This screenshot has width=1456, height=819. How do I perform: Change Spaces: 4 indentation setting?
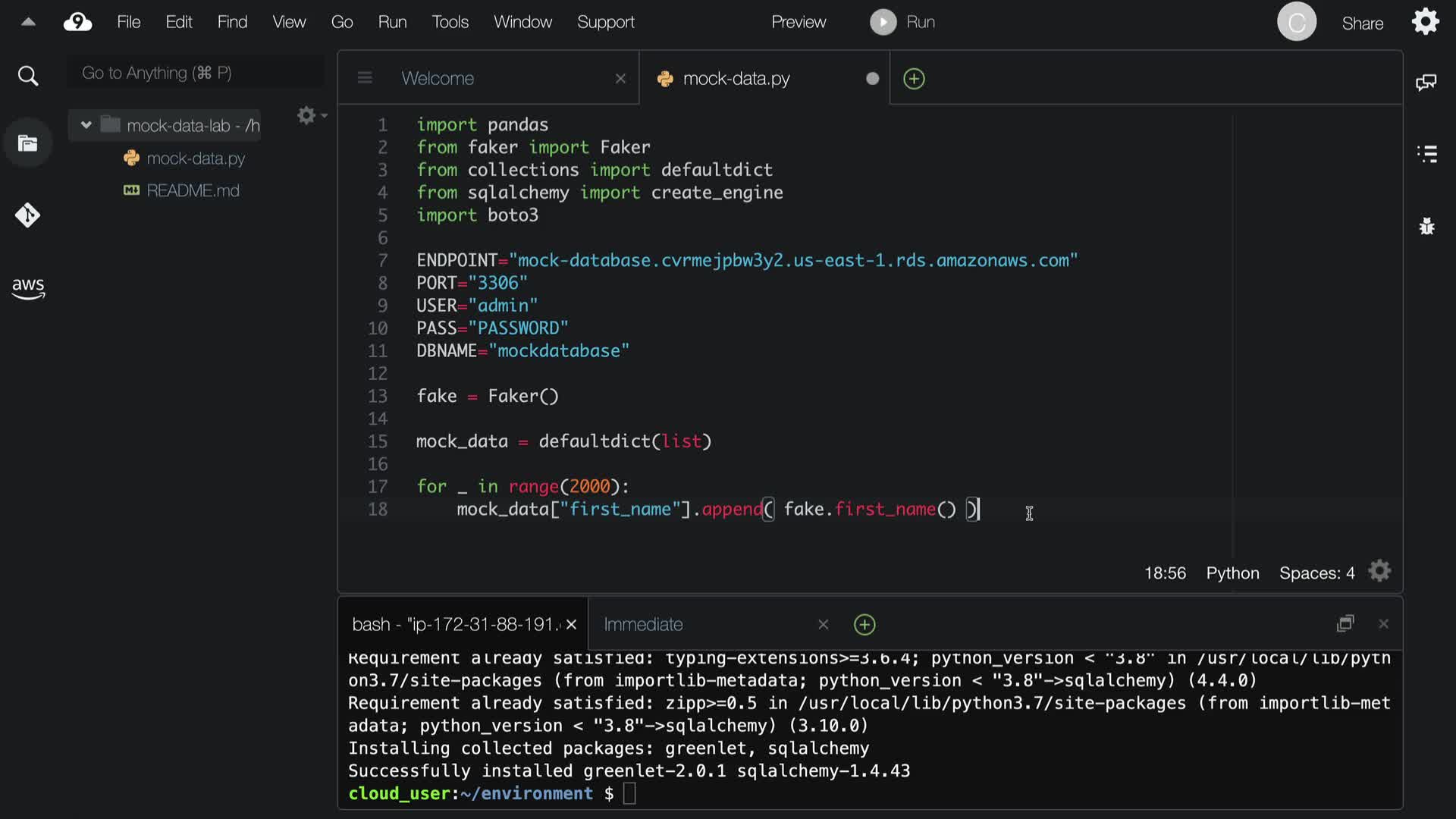point(1316,573)
